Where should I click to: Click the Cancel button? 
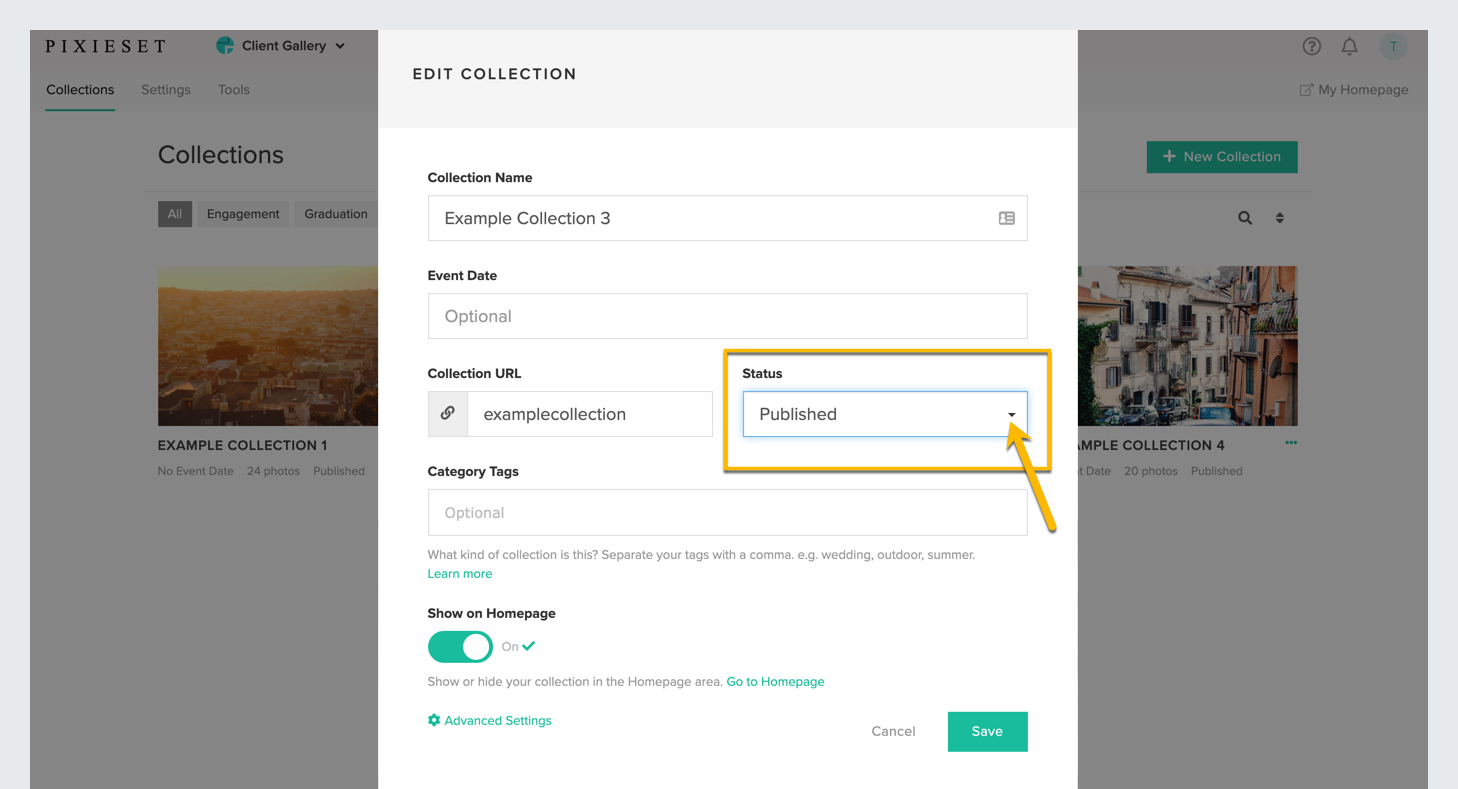coord(893,731)
